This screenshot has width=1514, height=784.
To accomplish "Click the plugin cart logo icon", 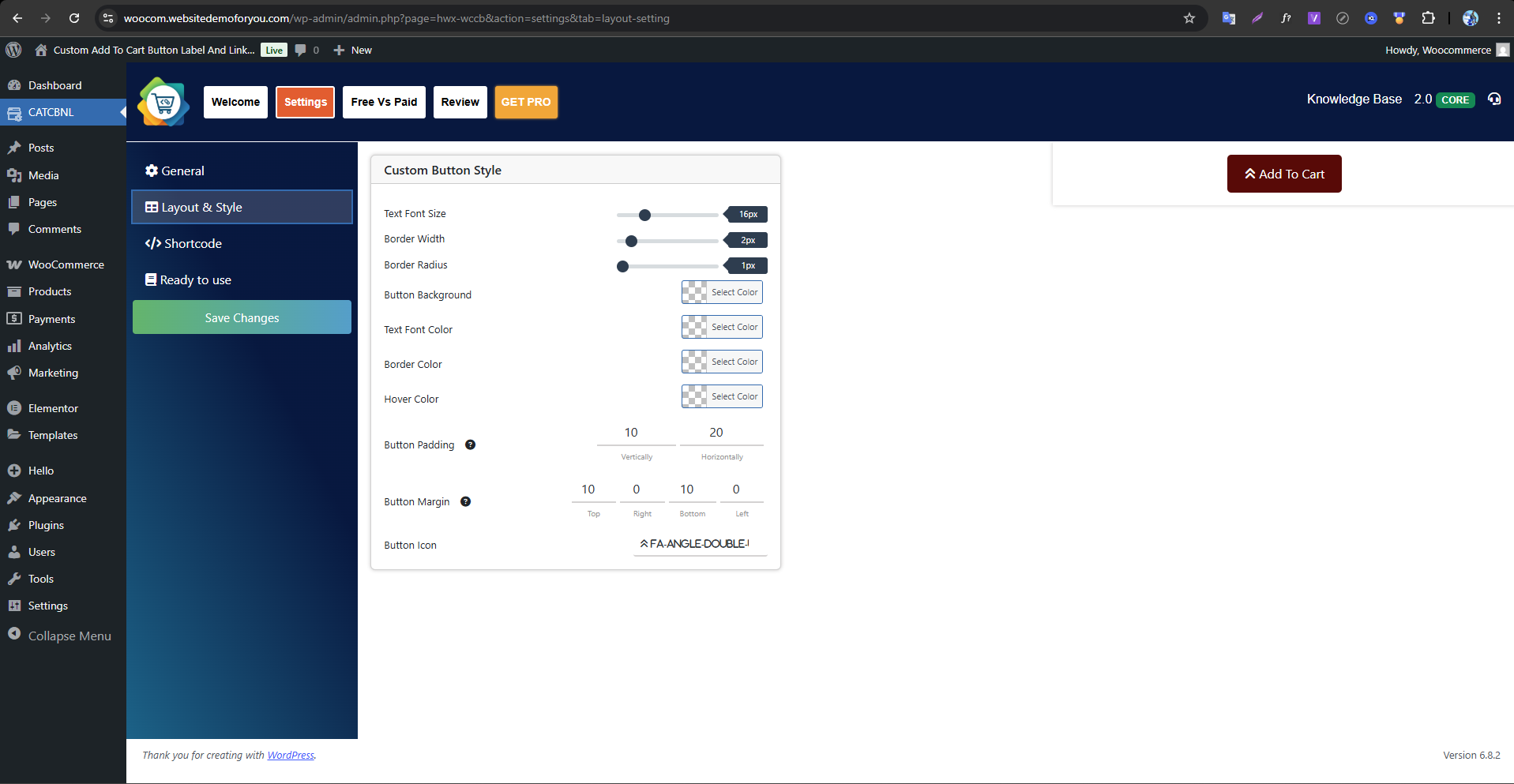I will point(163,103).
